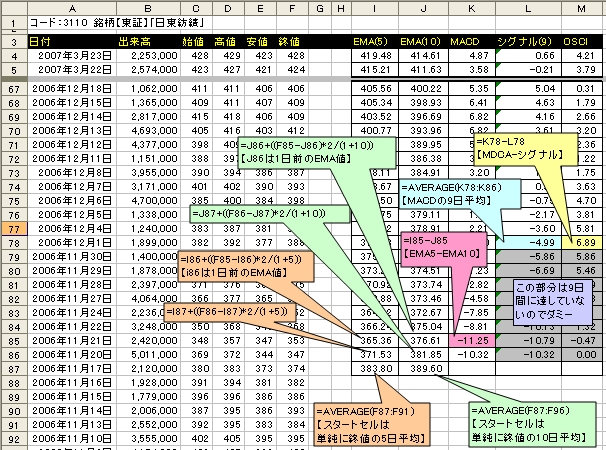Click date cell '2007年3月23日'
The image size is (606, 450).
[x=72, y=56]
